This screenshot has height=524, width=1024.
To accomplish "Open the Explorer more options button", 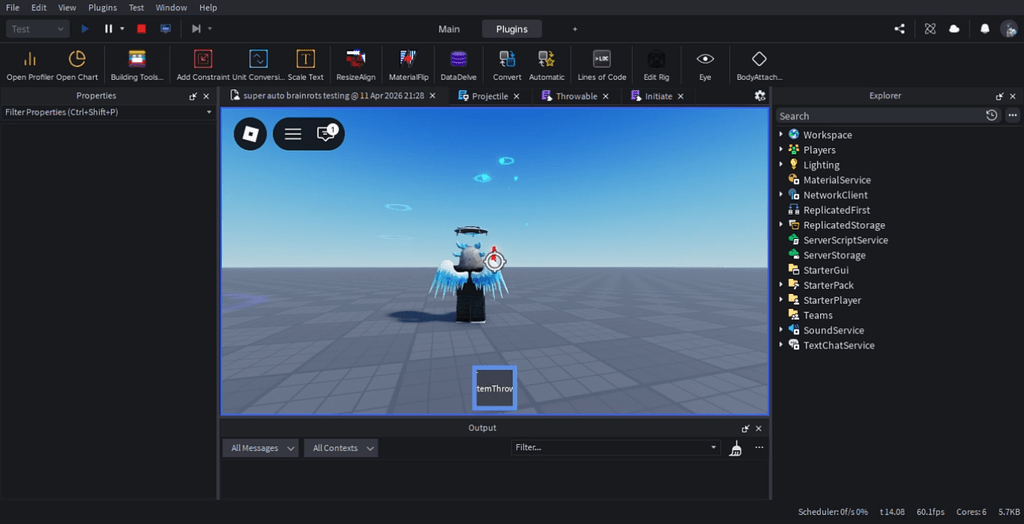I will (1012, 116).
